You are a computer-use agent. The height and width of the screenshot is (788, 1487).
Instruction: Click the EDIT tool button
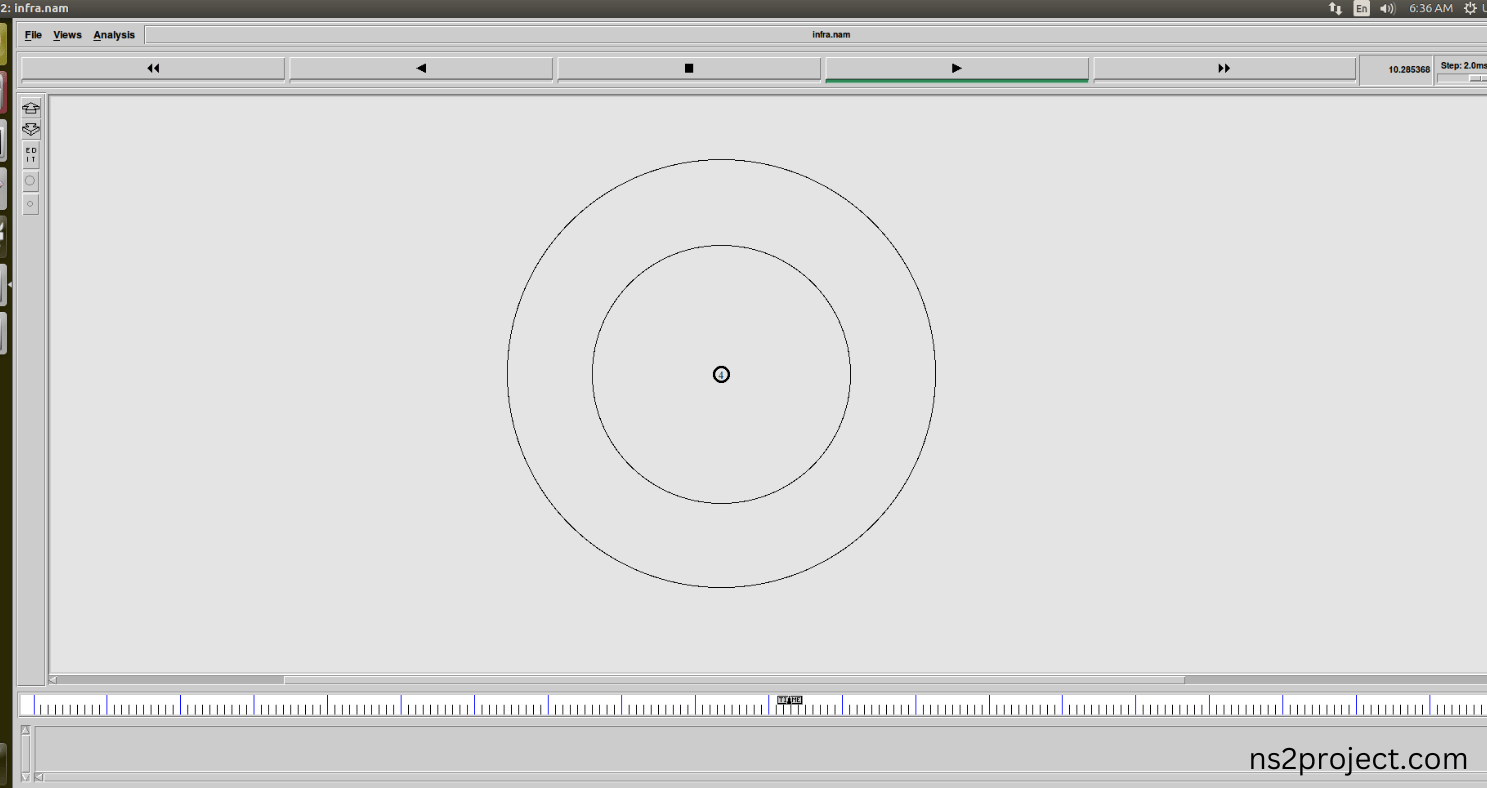31,155
